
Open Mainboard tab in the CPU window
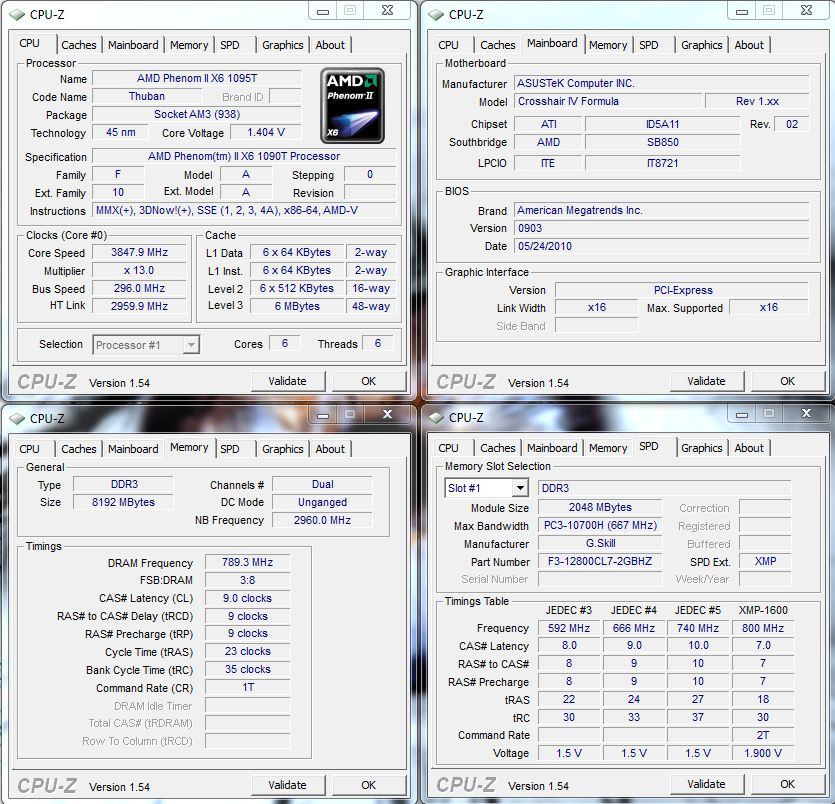[133, 45]
